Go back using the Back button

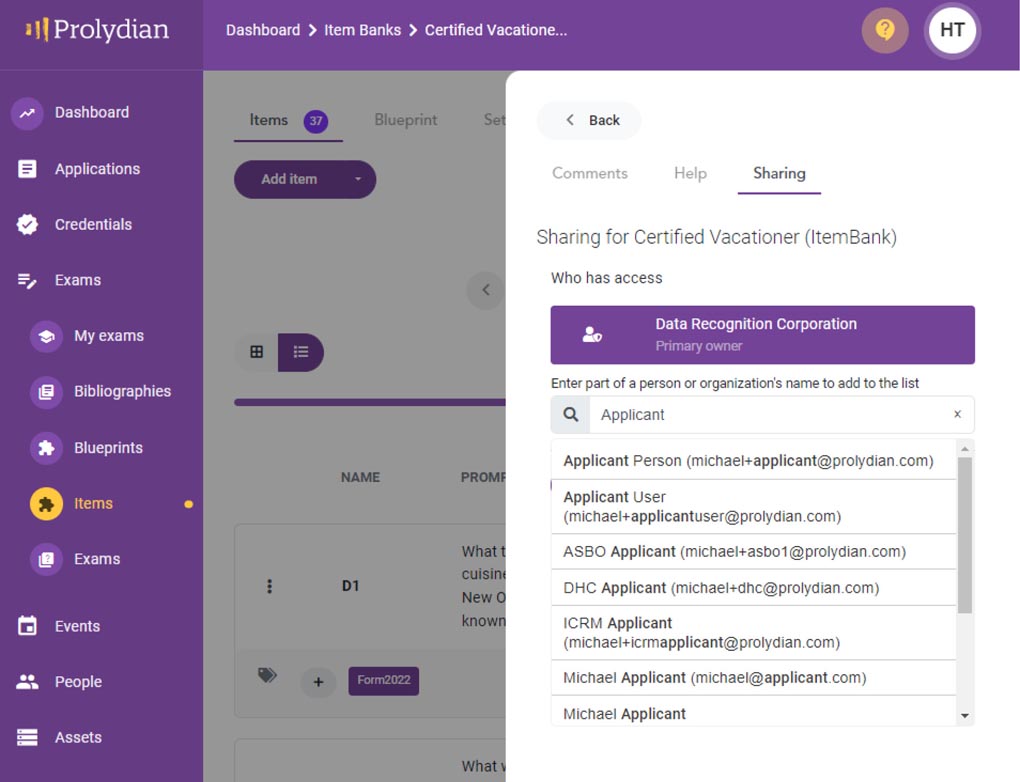(x=589, y=120)
